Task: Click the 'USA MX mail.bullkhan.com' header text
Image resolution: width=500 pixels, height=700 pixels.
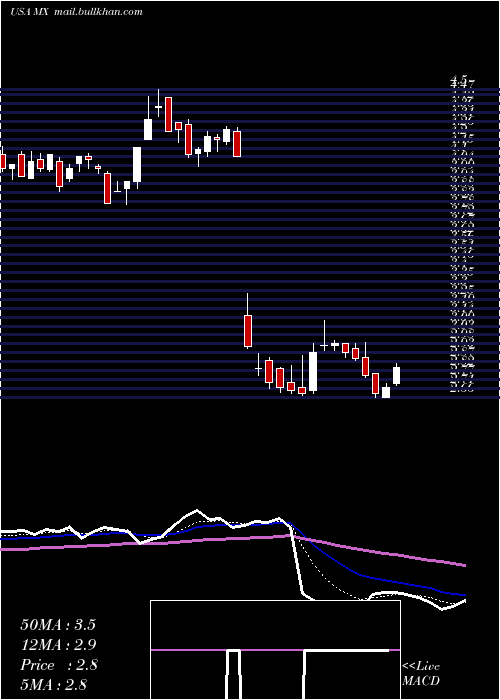Action: [76, 12]
